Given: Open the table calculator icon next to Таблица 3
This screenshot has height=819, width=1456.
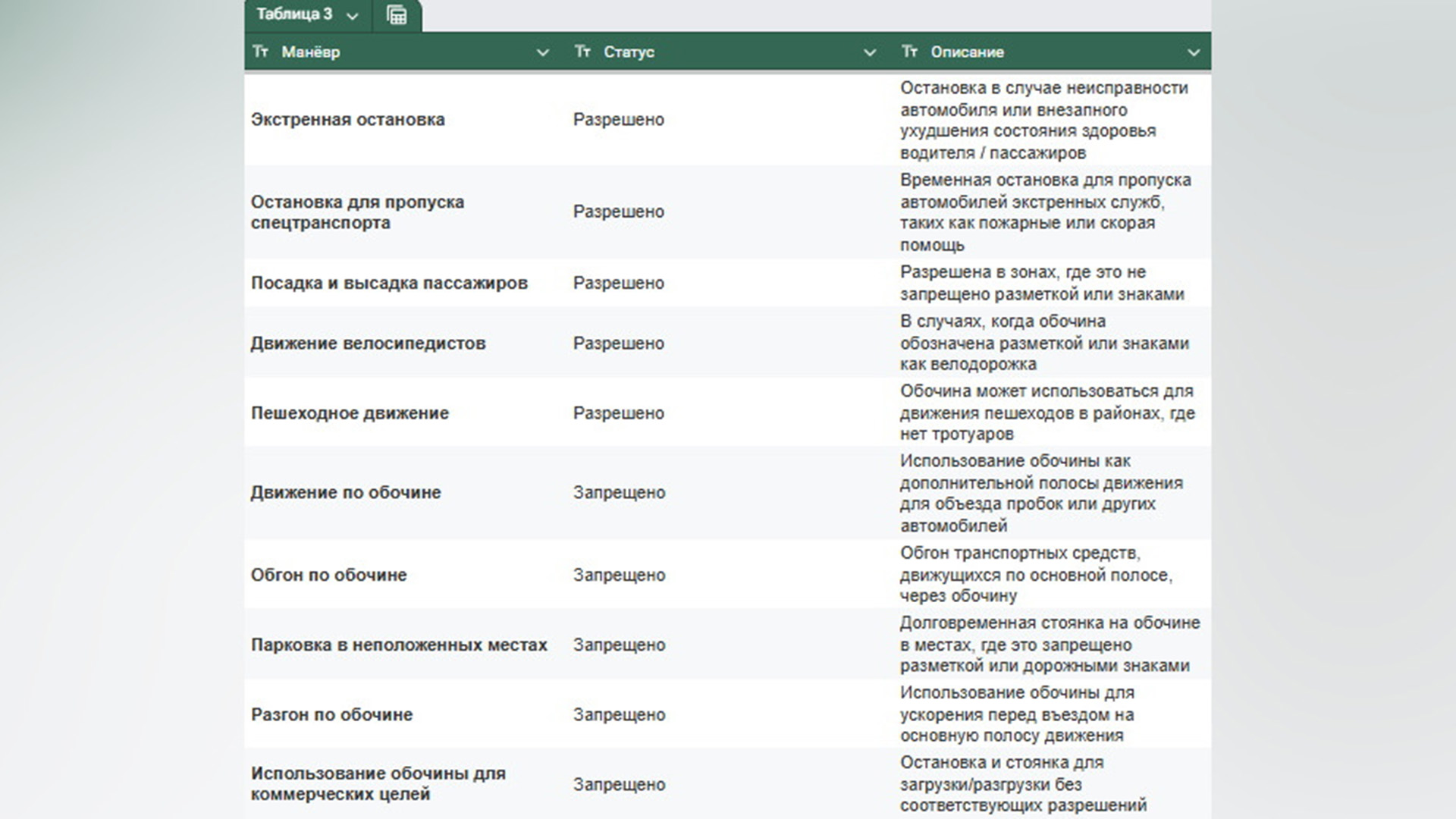Looking at the screenshot, I should pos(397,14).
